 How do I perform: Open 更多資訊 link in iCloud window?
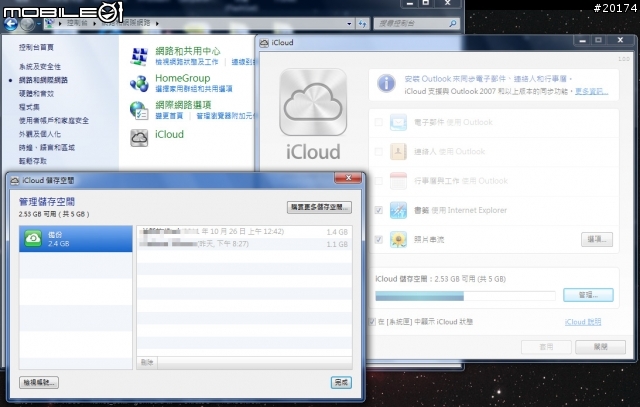coord(591,91)
